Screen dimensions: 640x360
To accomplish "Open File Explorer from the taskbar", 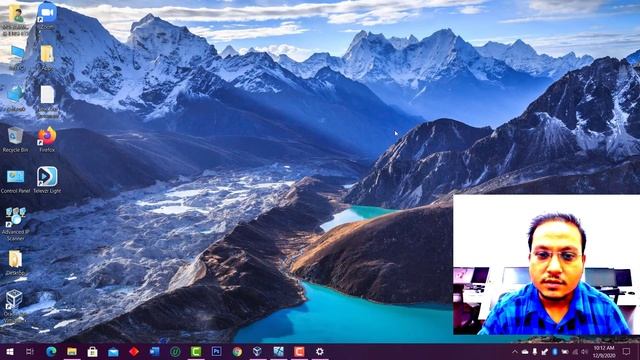I will (x=72, y=351).
